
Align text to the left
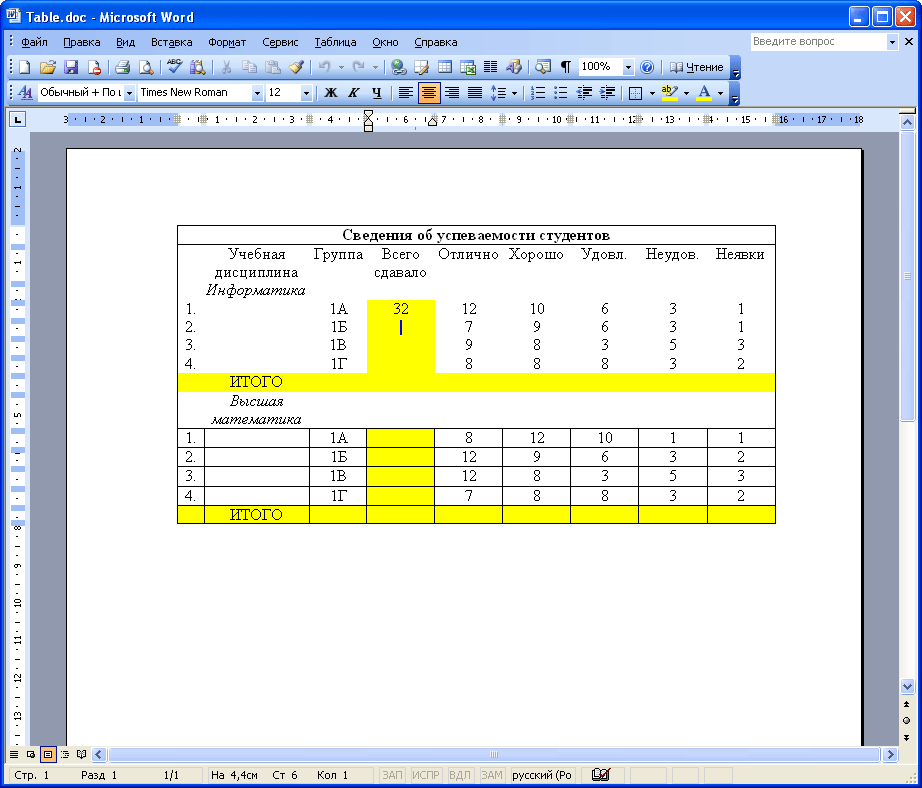tap(405, 92)
